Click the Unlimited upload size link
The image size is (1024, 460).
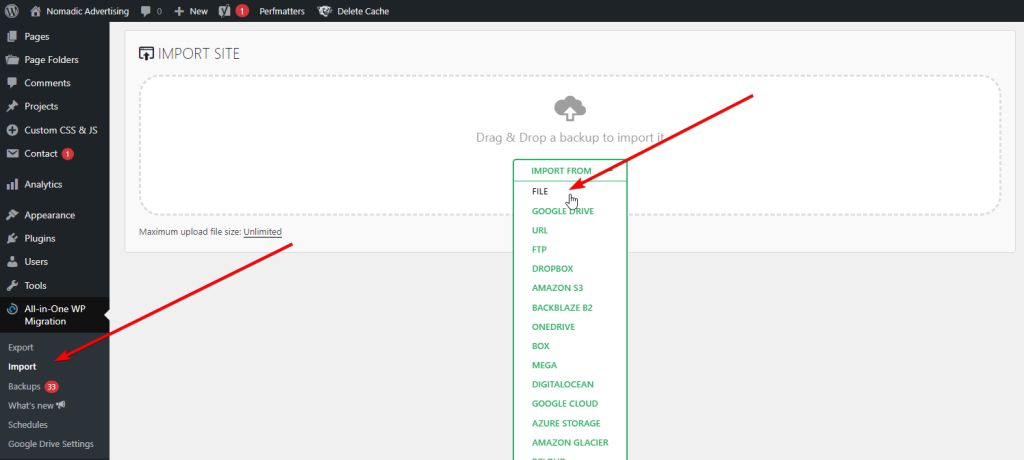coord(263,232)
